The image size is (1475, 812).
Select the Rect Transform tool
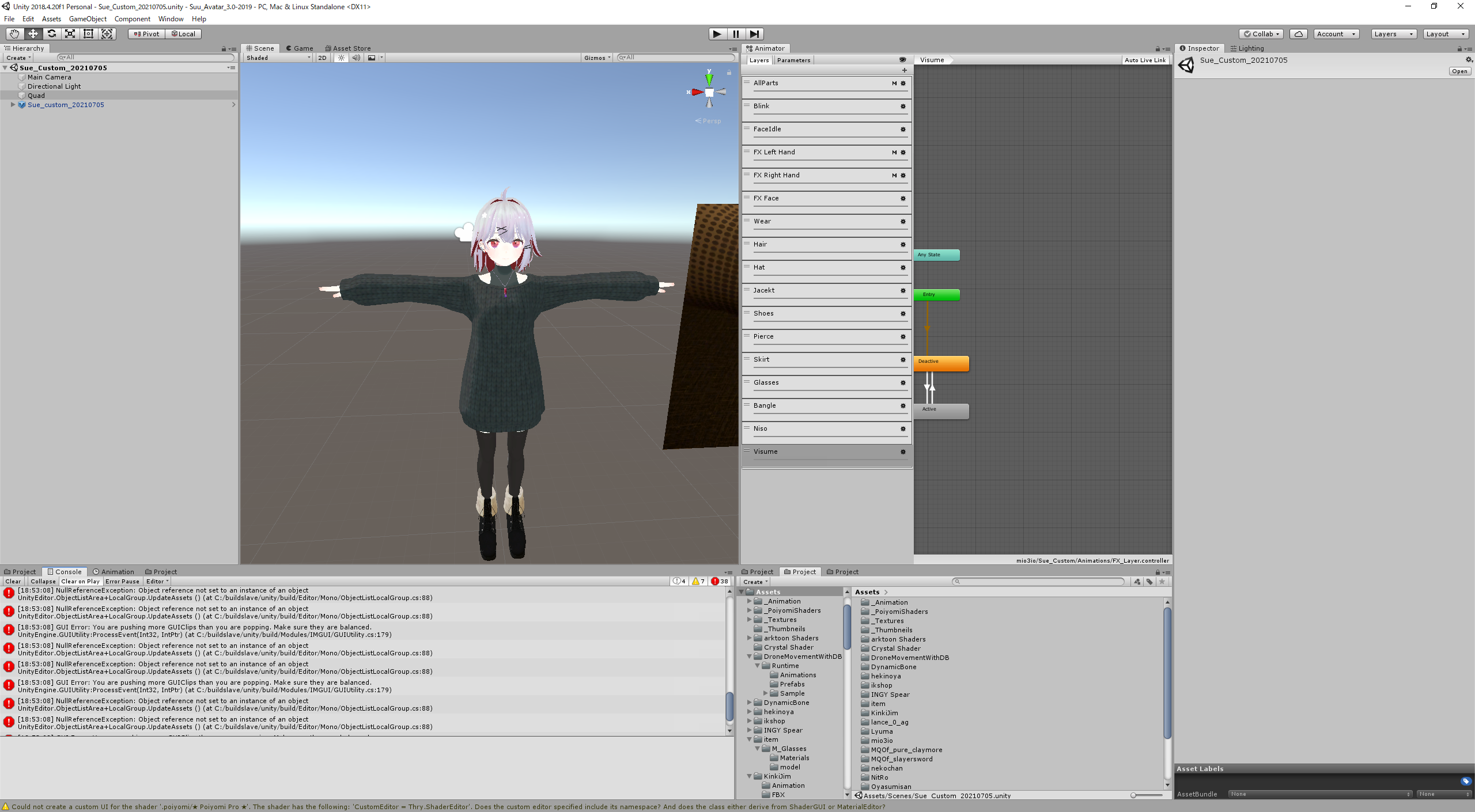[x=88, y=33]
